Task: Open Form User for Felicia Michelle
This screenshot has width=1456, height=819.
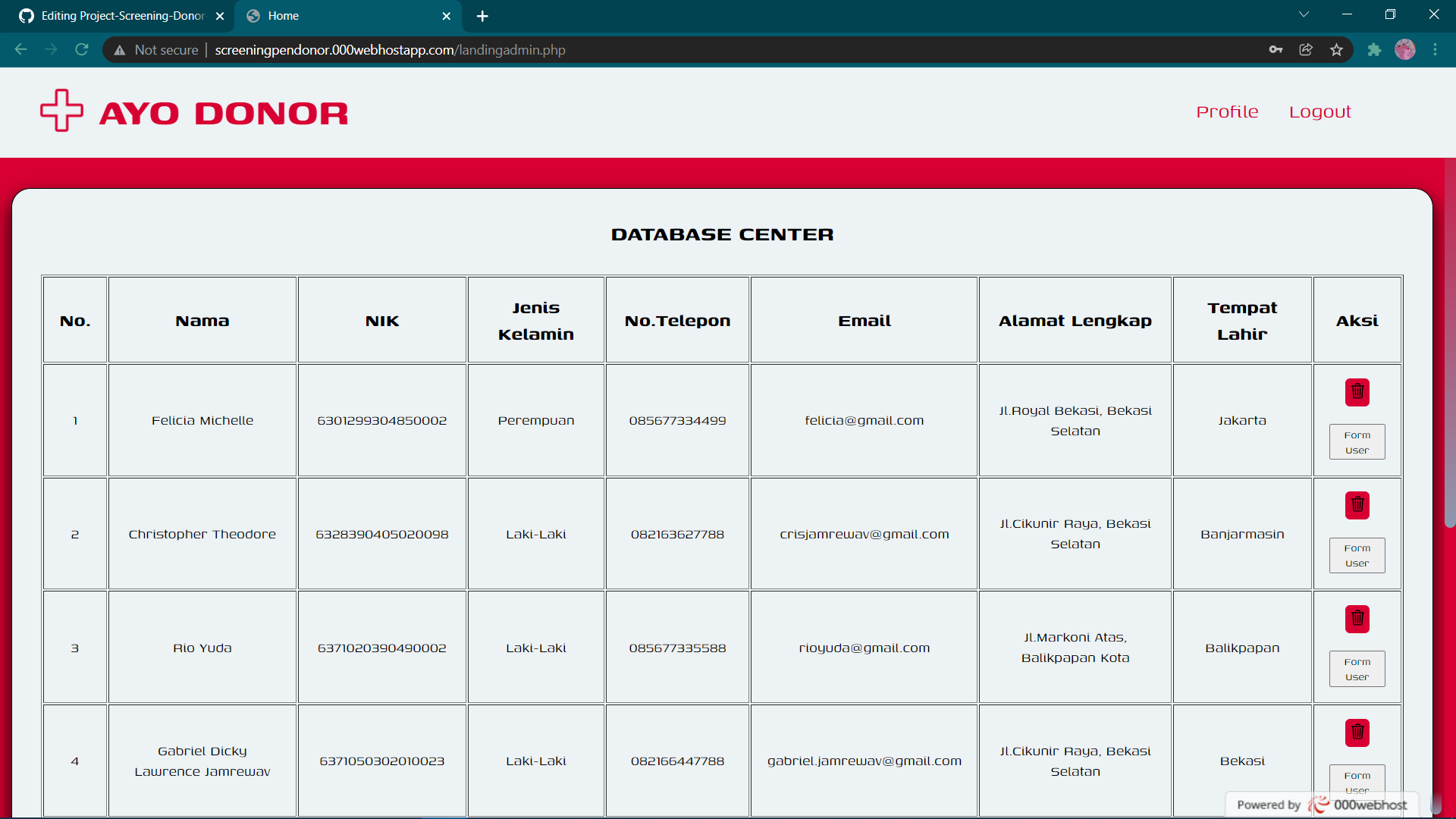Action: (1357, 442)
